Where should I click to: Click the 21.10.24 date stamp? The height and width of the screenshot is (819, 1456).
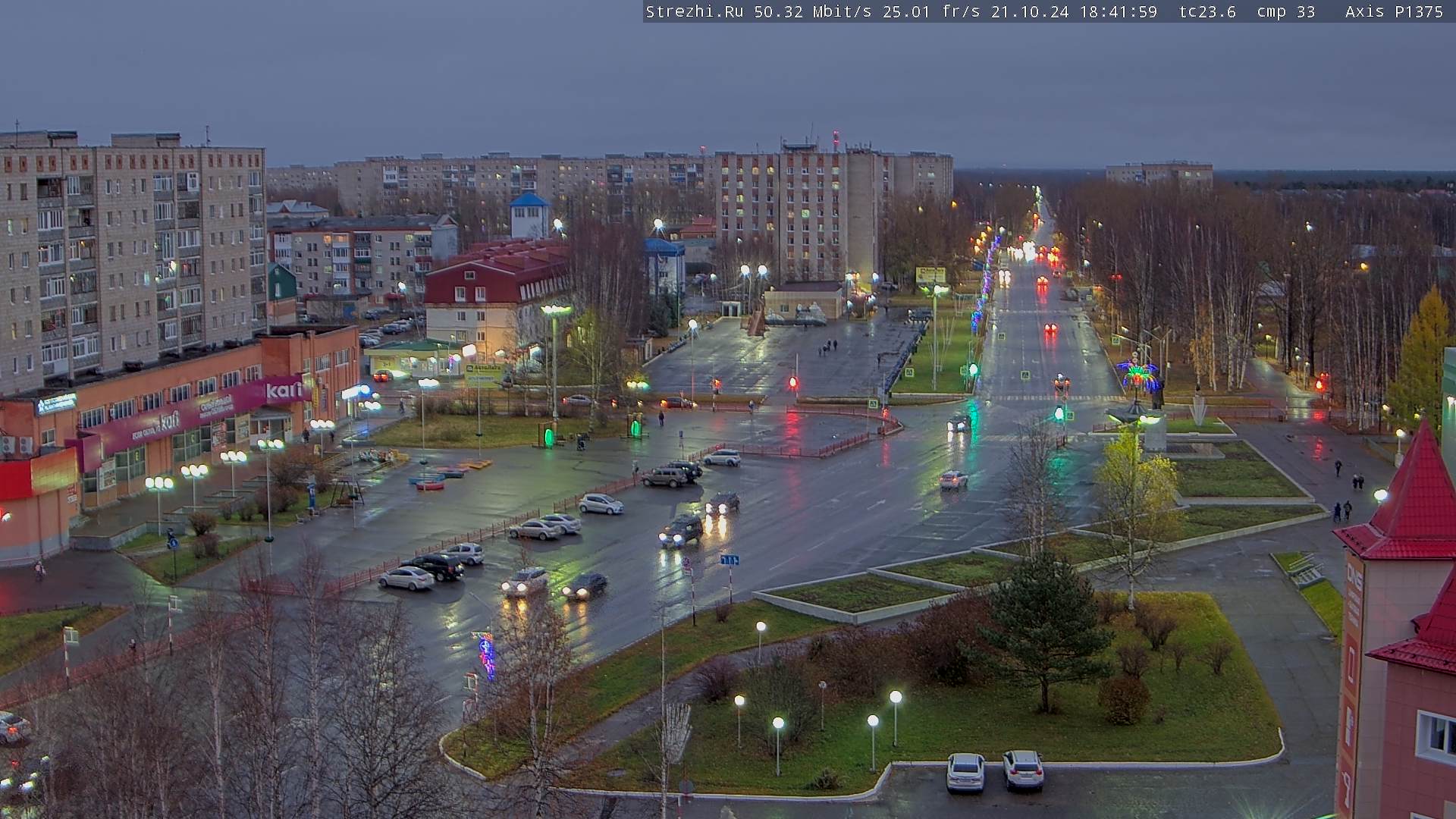[x=1030, y=11]
